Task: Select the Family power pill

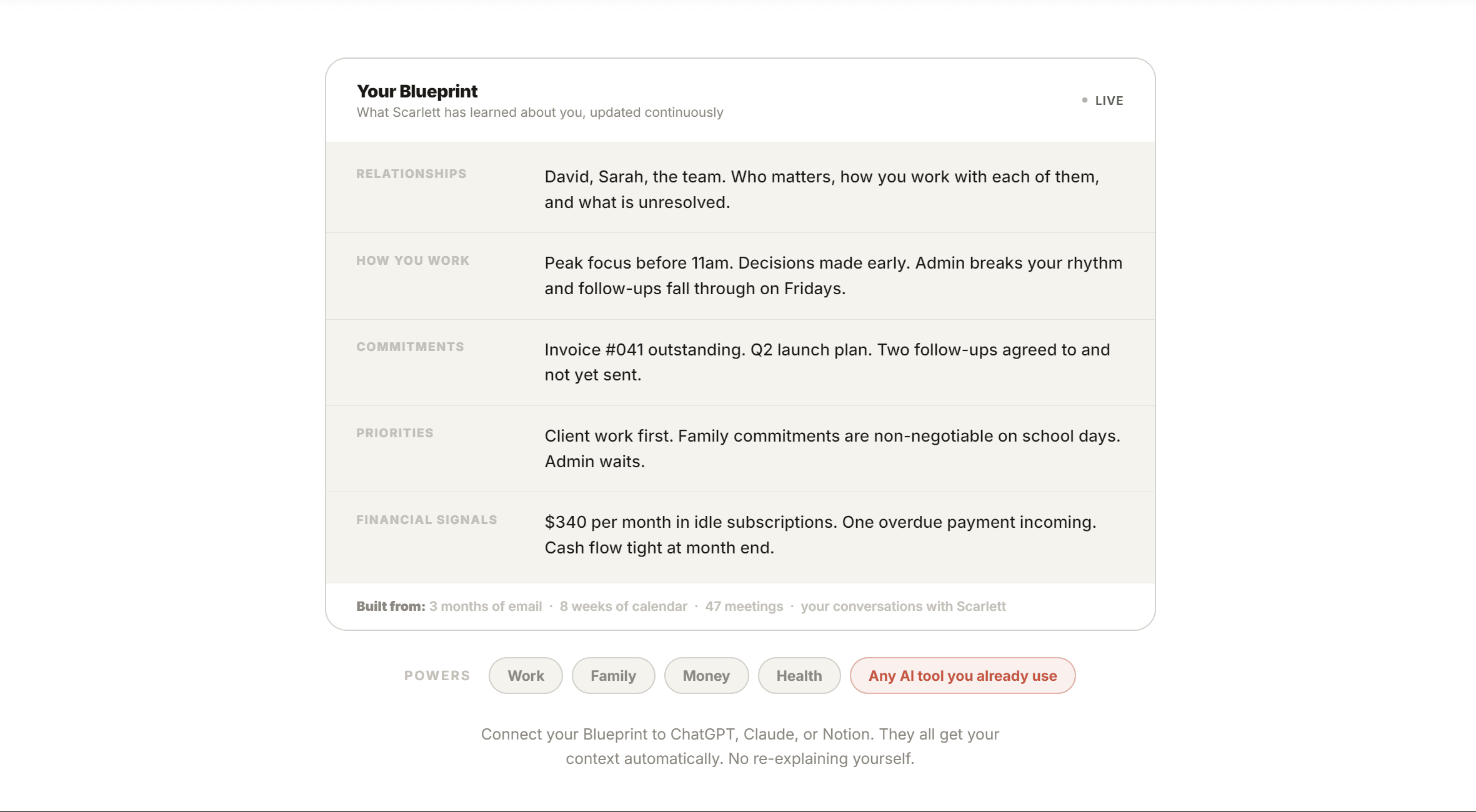Action: click(x=613, y=675)
